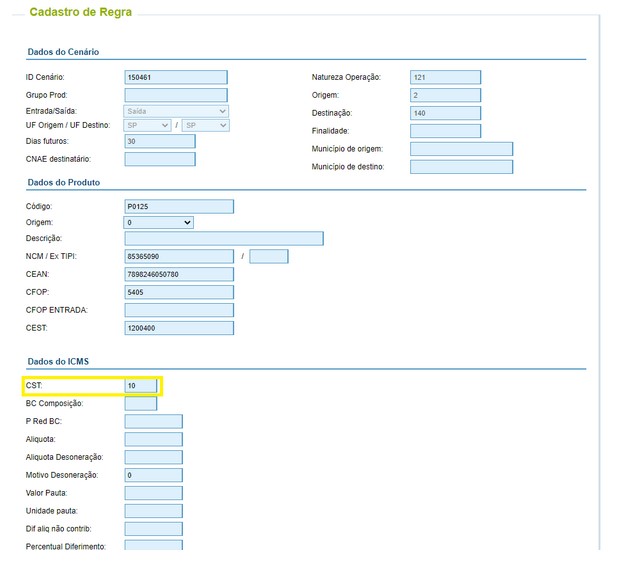617x567 pixels.
Task: Click the Finalidade field
Action: point(445,131)
